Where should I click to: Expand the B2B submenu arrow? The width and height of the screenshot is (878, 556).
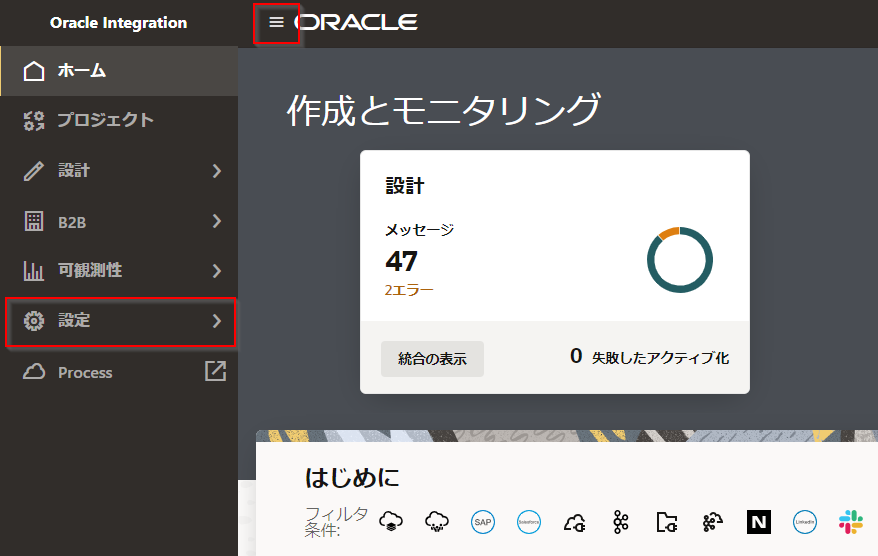(217, 221)
